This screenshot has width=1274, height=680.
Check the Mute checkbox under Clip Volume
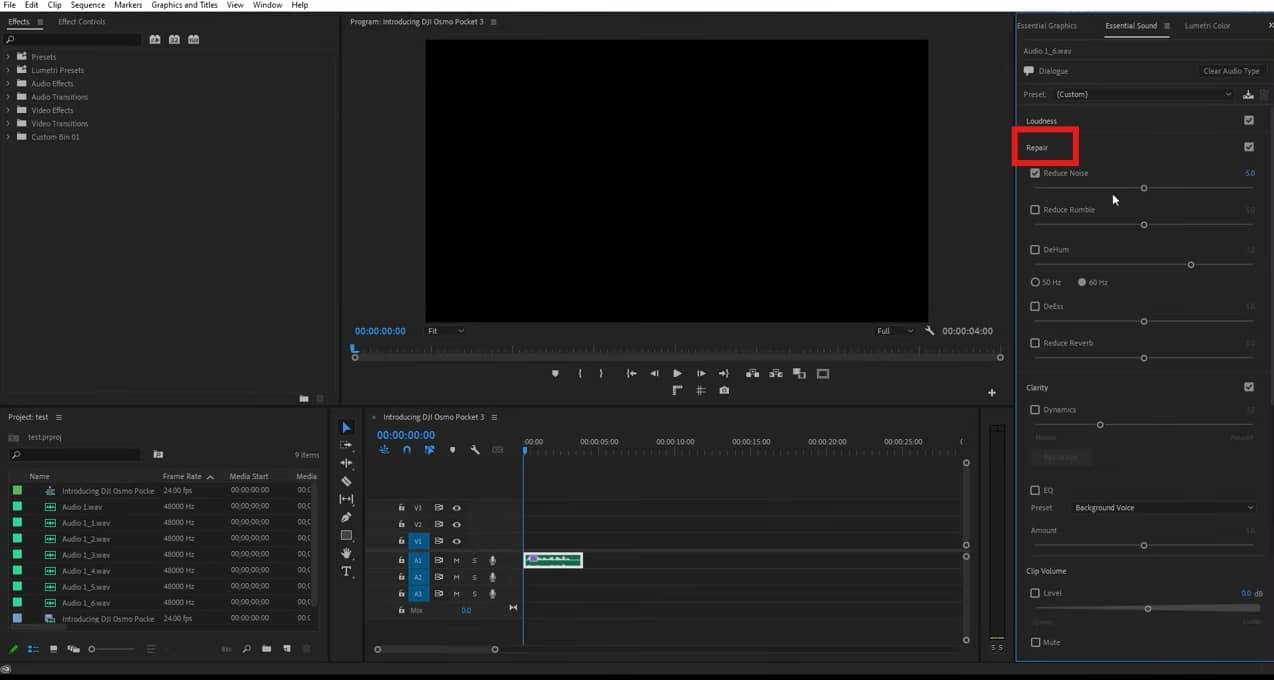pos(1035,642)
